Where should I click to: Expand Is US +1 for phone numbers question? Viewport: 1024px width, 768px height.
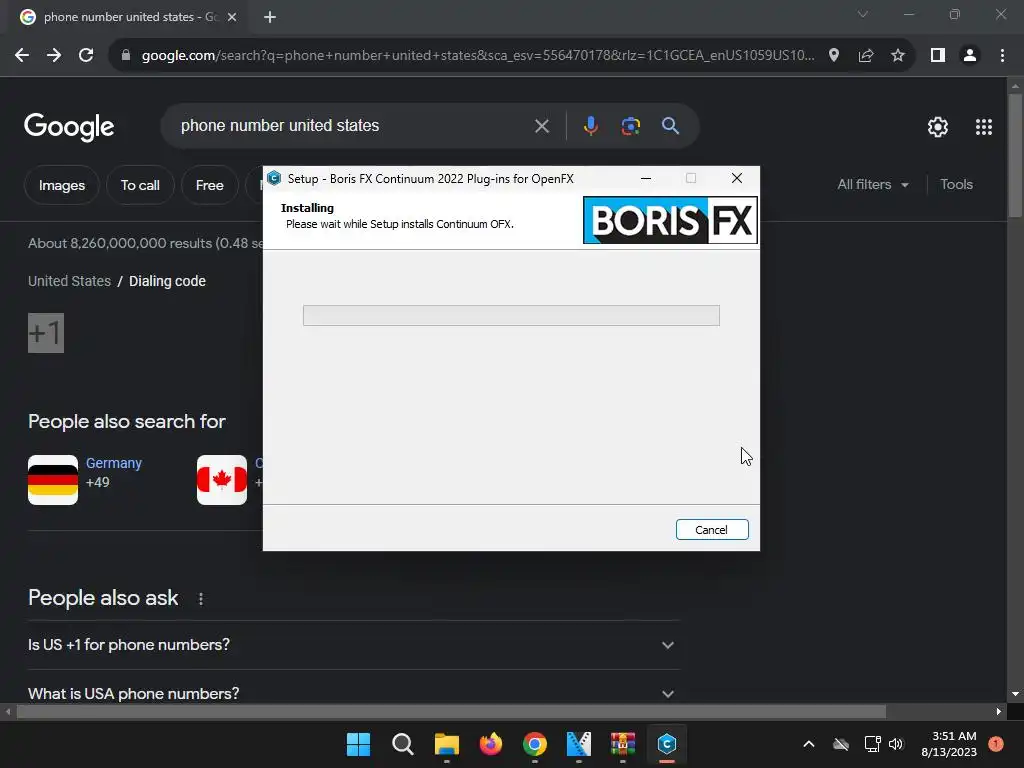tap(353, 645)
